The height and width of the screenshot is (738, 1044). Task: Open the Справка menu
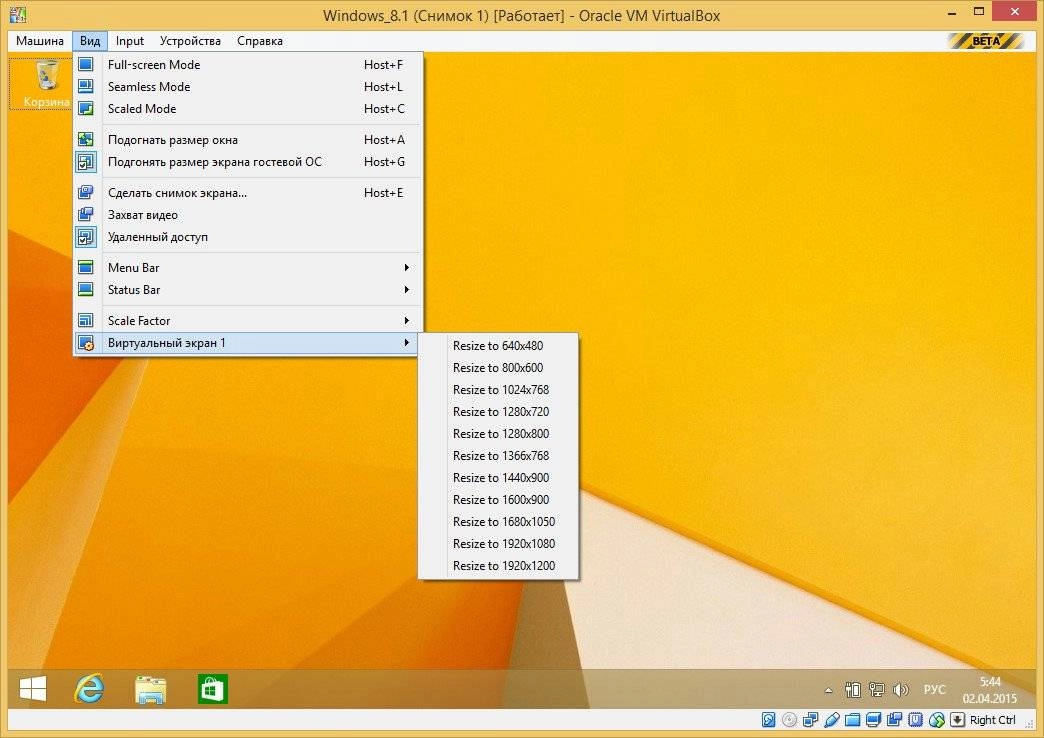tap(260, 41)
